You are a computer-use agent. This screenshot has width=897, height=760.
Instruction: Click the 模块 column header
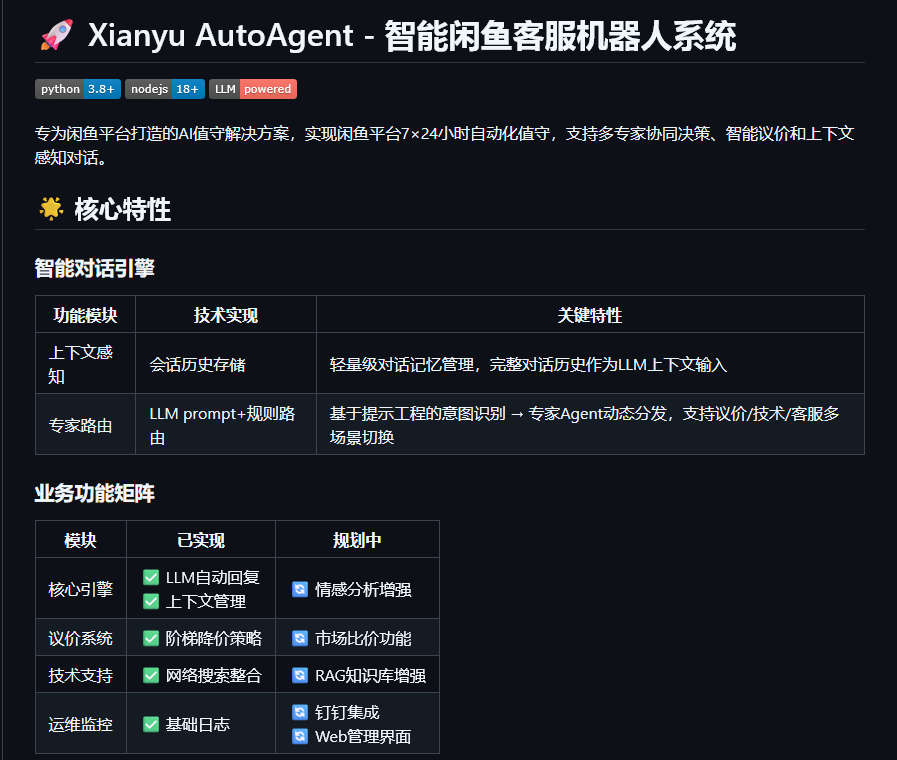click(x=81, y=540)
